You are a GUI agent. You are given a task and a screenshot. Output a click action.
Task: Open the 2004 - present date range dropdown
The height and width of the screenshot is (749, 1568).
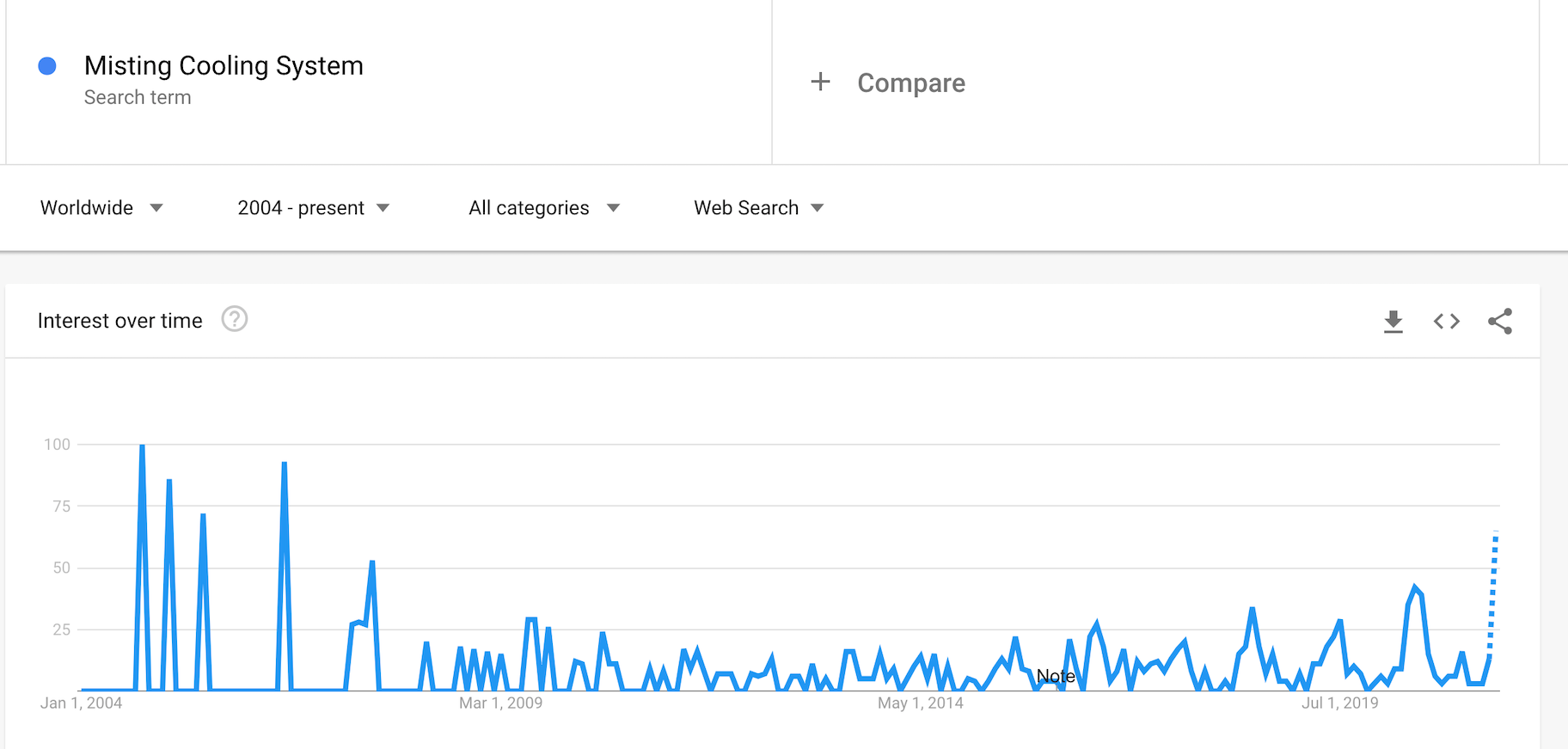(313, 208)
